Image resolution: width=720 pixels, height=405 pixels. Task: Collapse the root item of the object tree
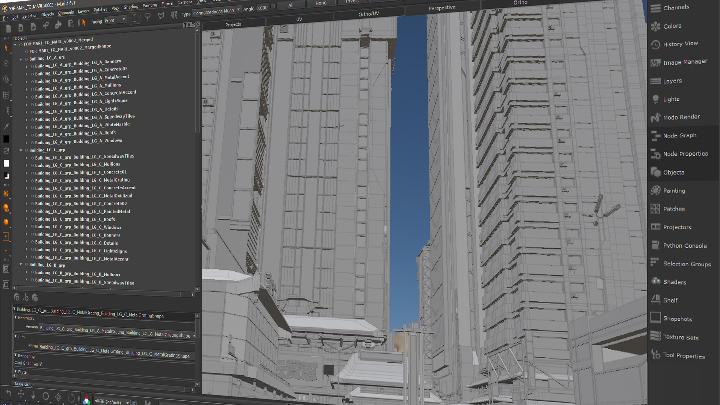[17, 43]
